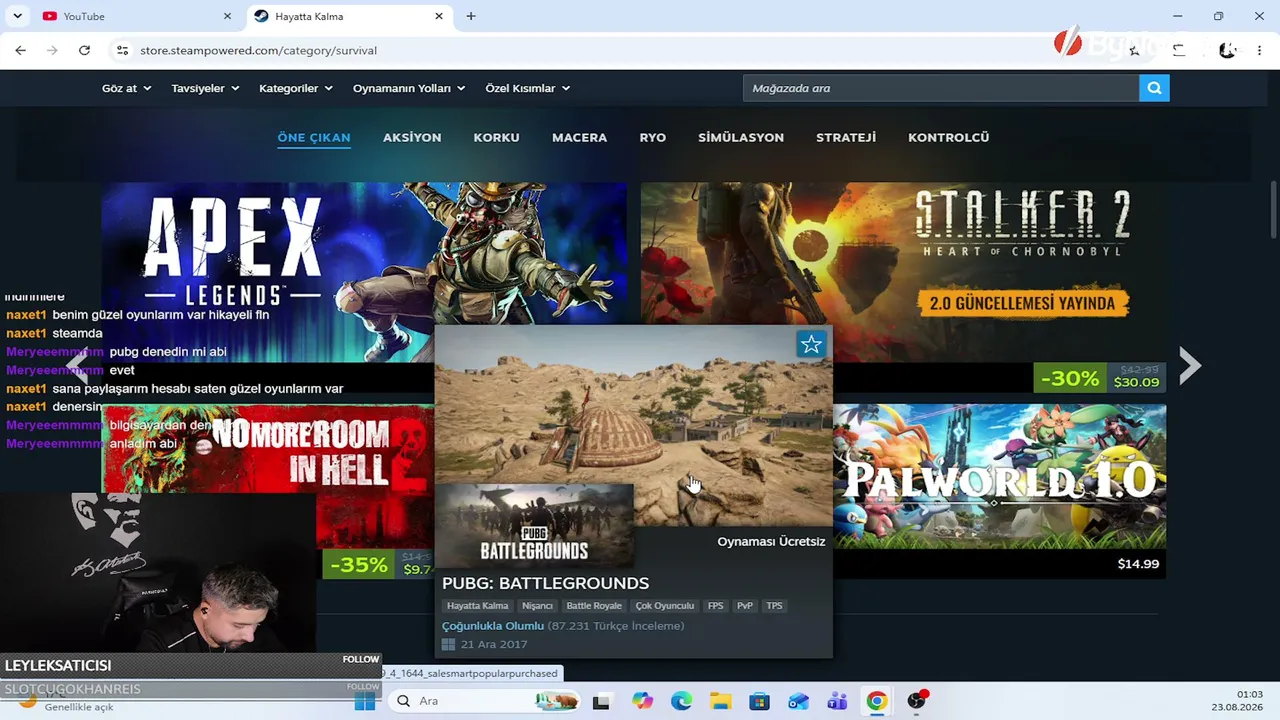
Task: Go back with the browser back arrow
Action: pos(20,50)
